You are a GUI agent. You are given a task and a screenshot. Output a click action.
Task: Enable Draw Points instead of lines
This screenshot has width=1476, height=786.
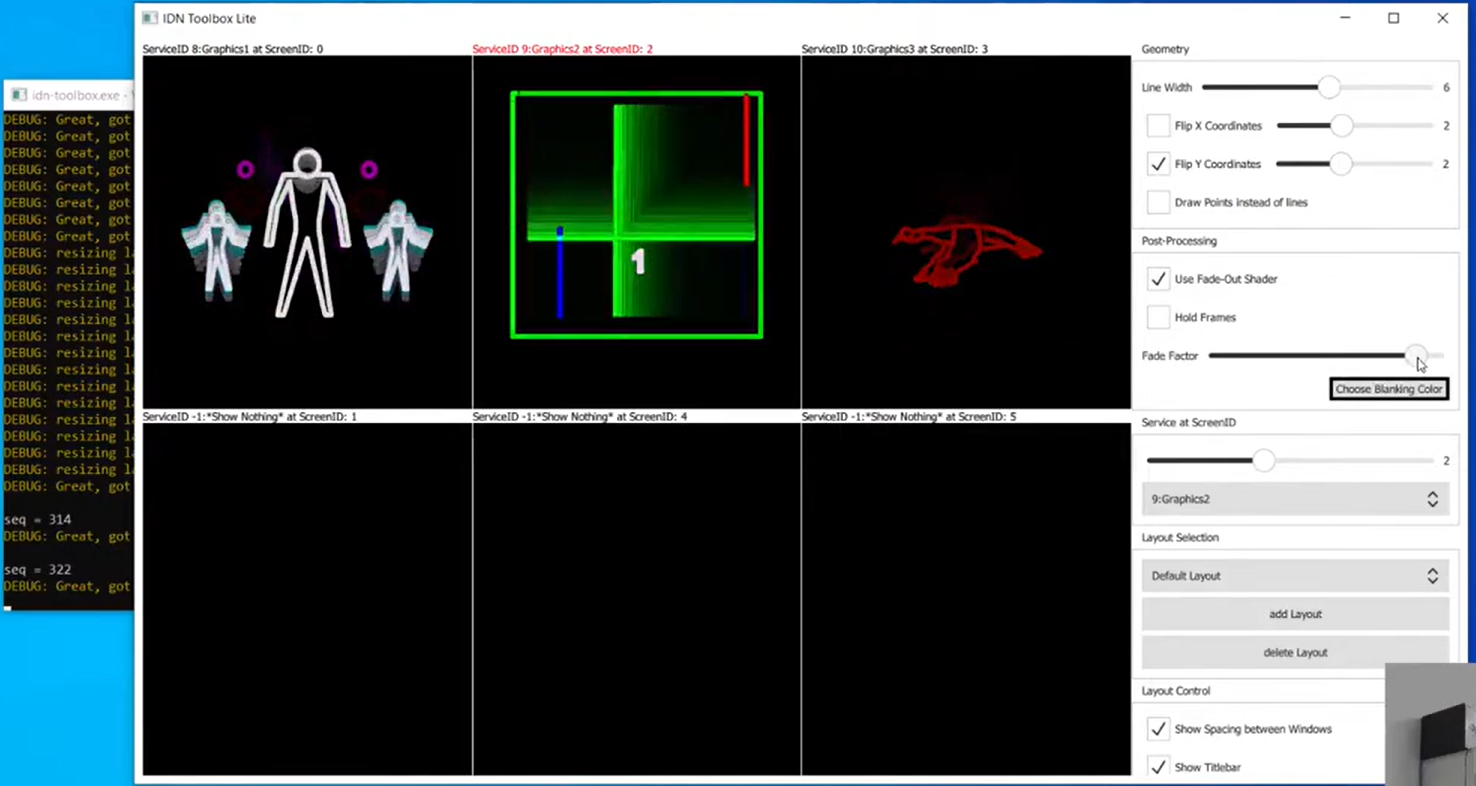click(x=1158, y=202)
